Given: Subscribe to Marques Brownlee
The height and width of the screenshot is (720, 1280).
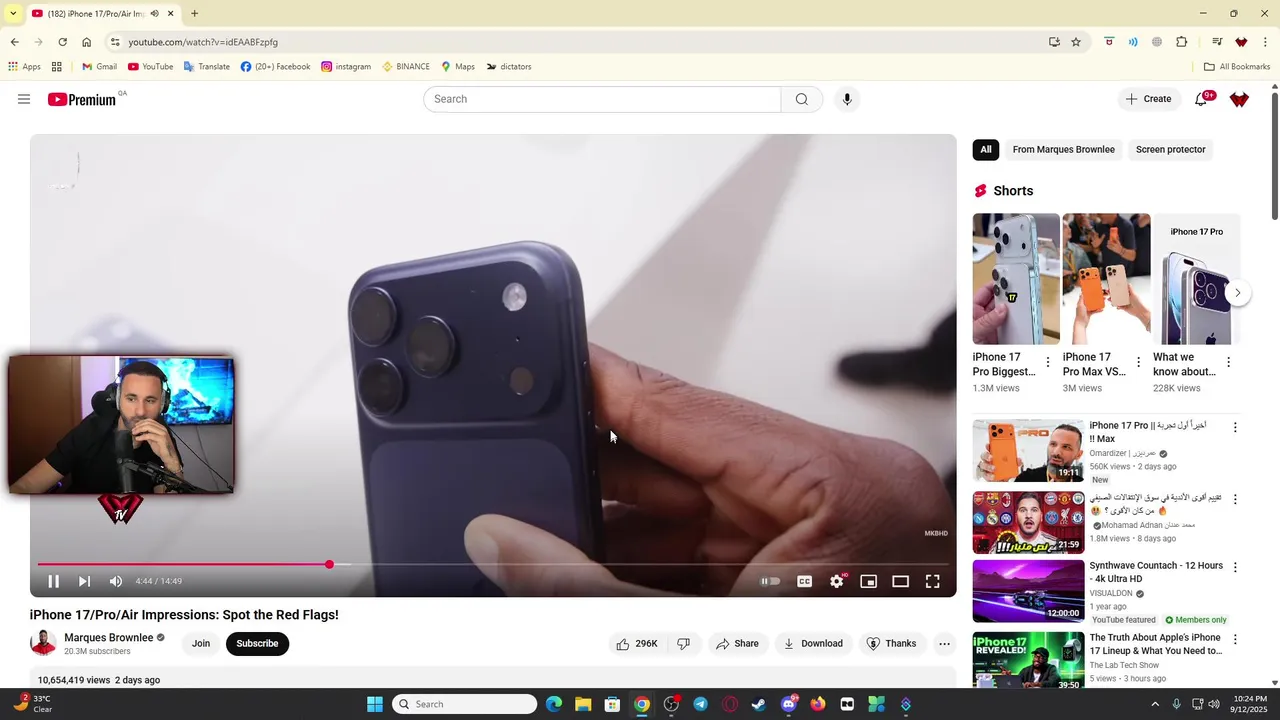Looking at the screenshot, I should 257,644.
